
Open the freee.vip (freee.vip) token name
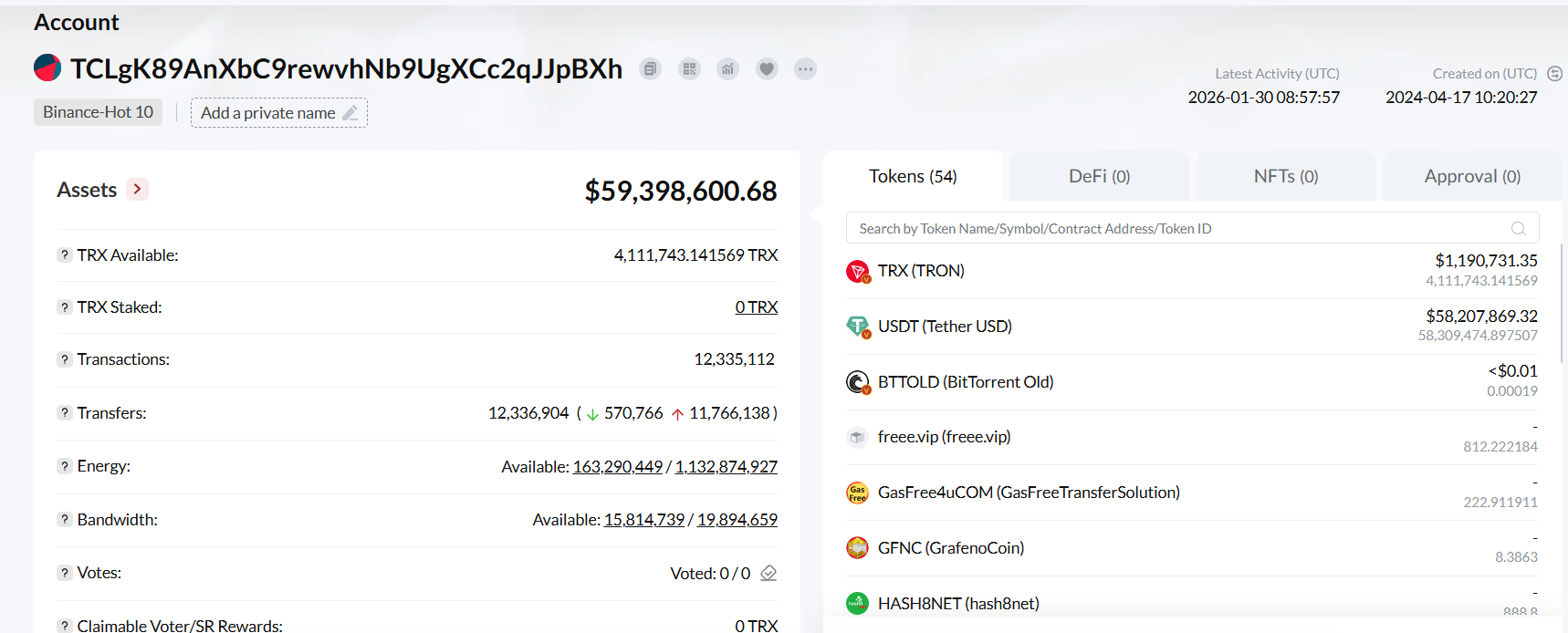[945, 437]
